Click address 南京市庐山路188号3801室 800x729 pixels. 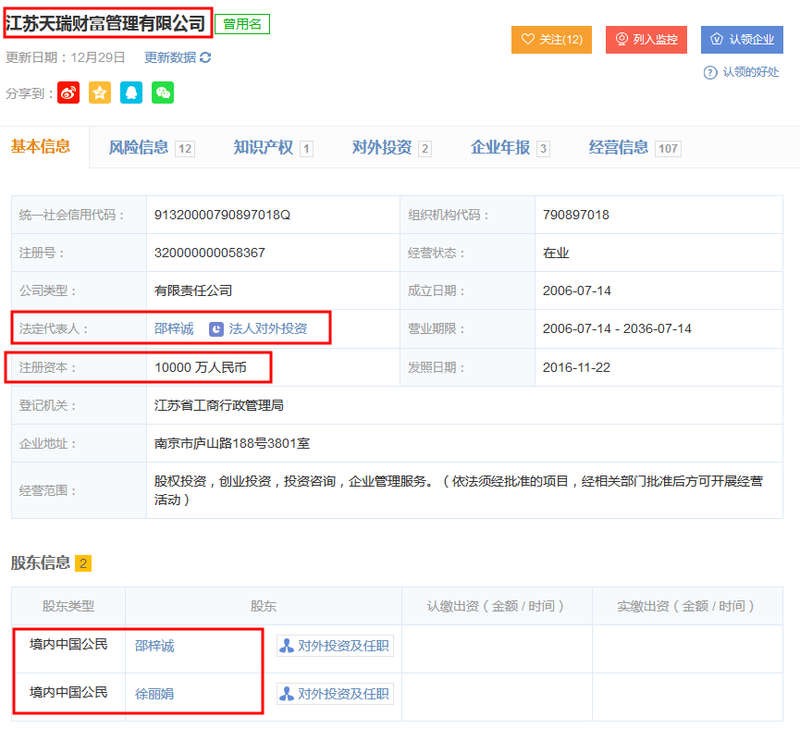pos(232,443)
